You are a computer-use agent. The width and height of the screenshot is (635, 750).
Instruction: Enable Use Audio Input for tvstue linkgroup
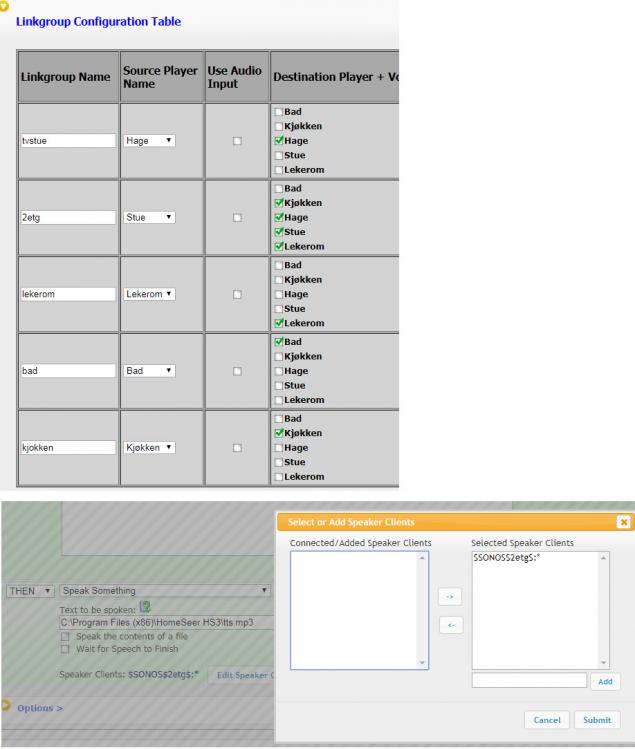click(237, 141)
